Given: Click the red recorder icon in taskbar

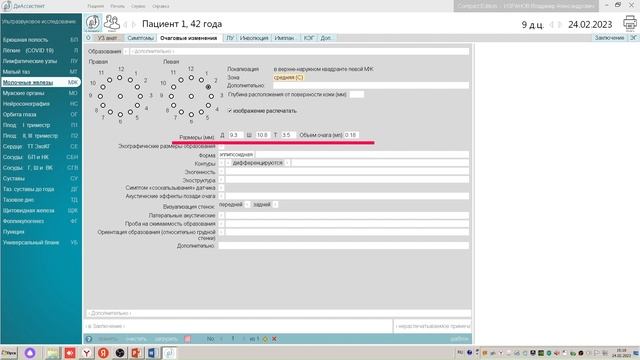Looking at the screenshot, I should (70, 353).
